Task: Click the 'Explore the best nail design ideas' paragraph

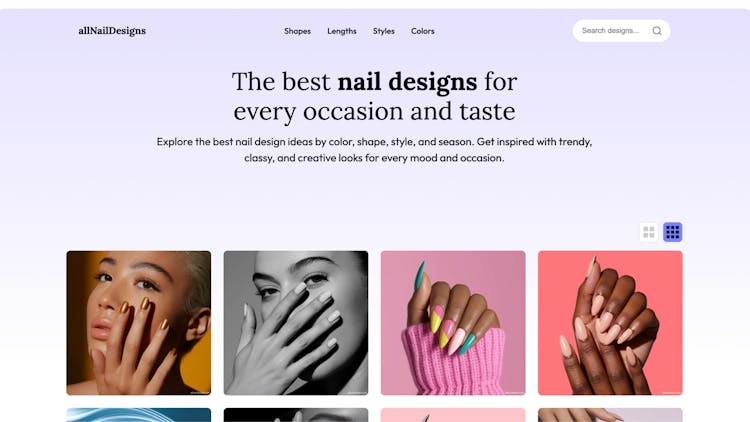Action: click(374, 150)
